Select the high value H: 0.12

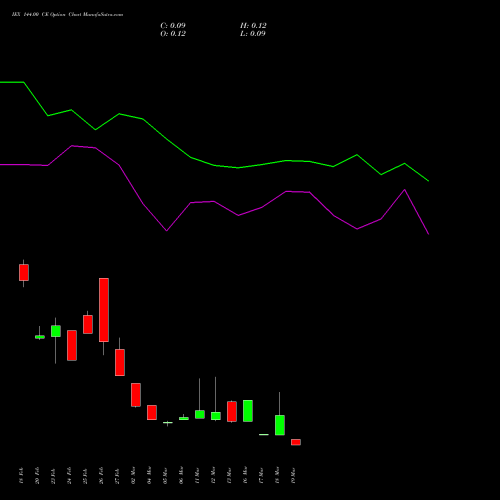[x=253, y=26]
